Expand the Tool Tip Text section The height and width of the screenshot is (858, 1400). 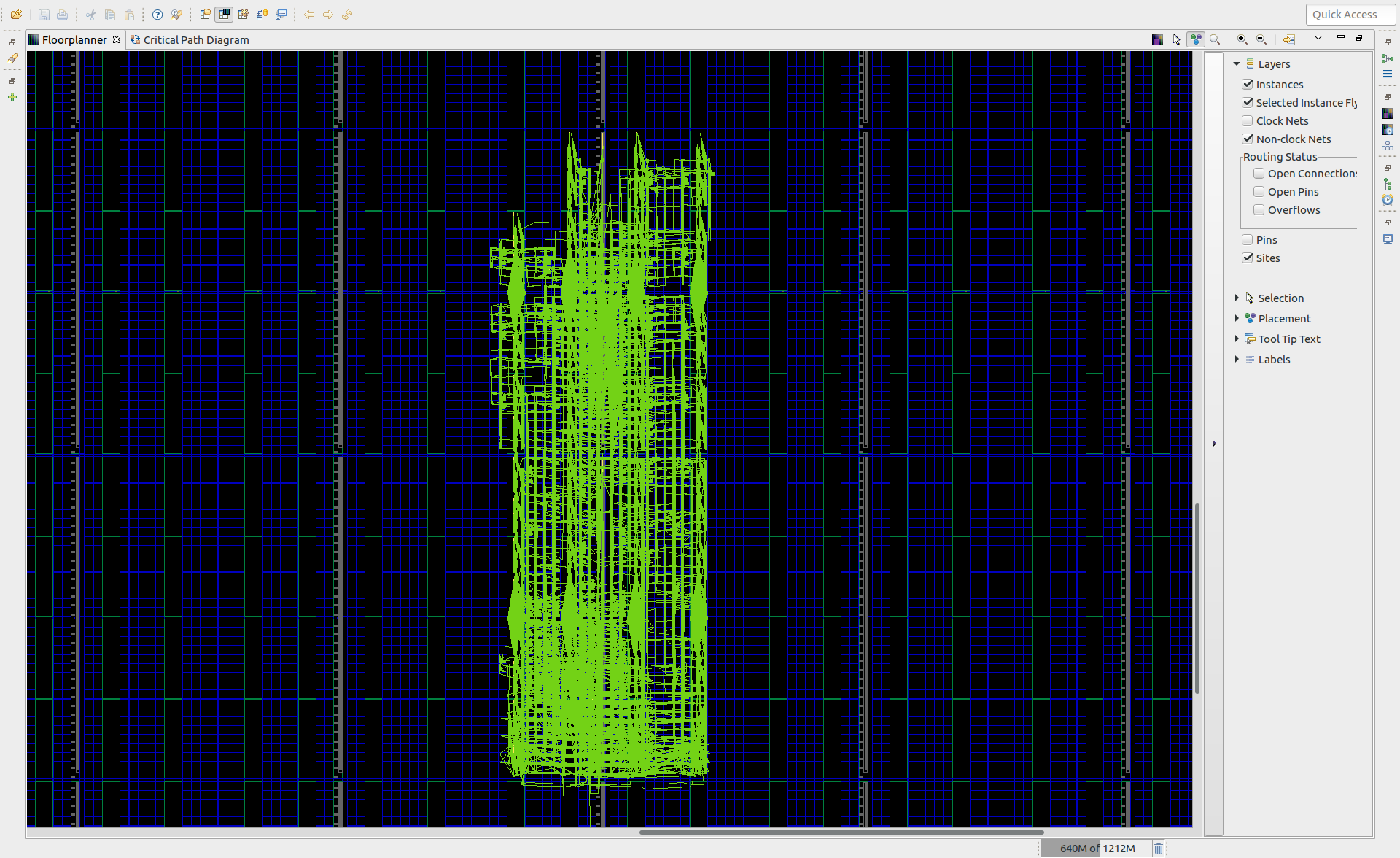(x=1237, y=339)
